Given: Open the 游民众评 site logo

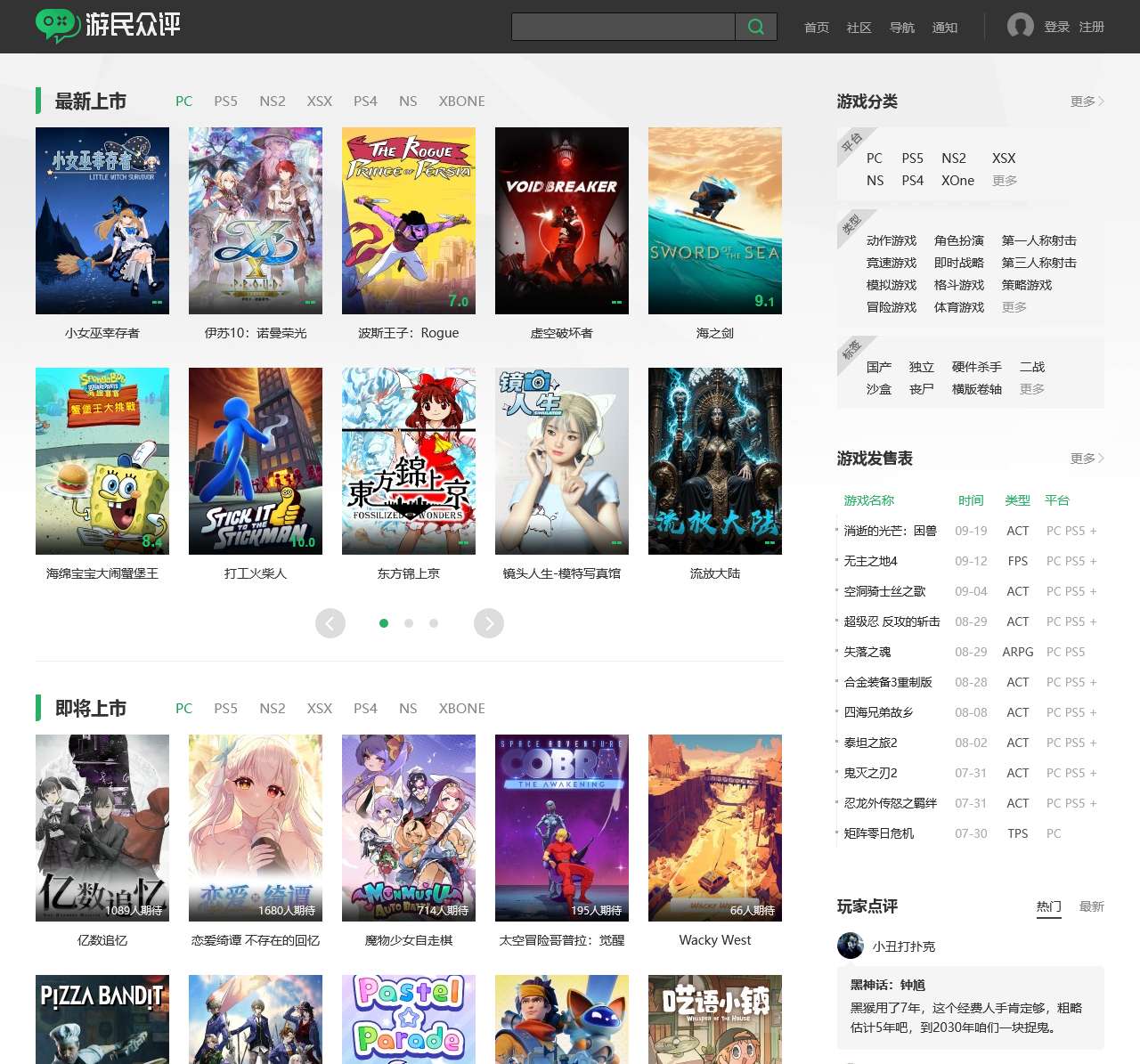Looking at the screenshot, I should (x=108, y=25).
